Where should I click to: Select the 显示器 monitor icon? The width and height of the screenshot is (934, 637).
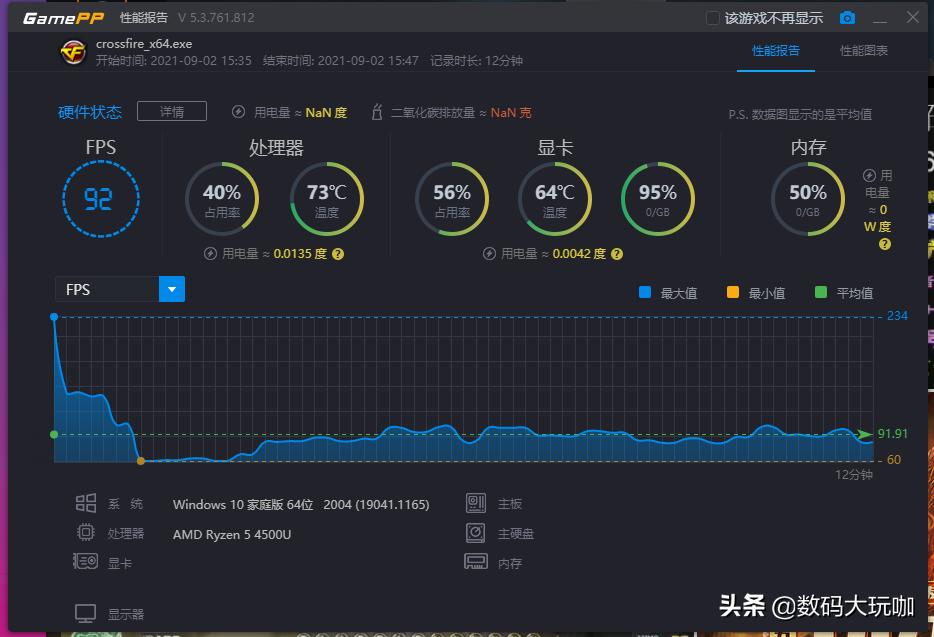point(87,611)
